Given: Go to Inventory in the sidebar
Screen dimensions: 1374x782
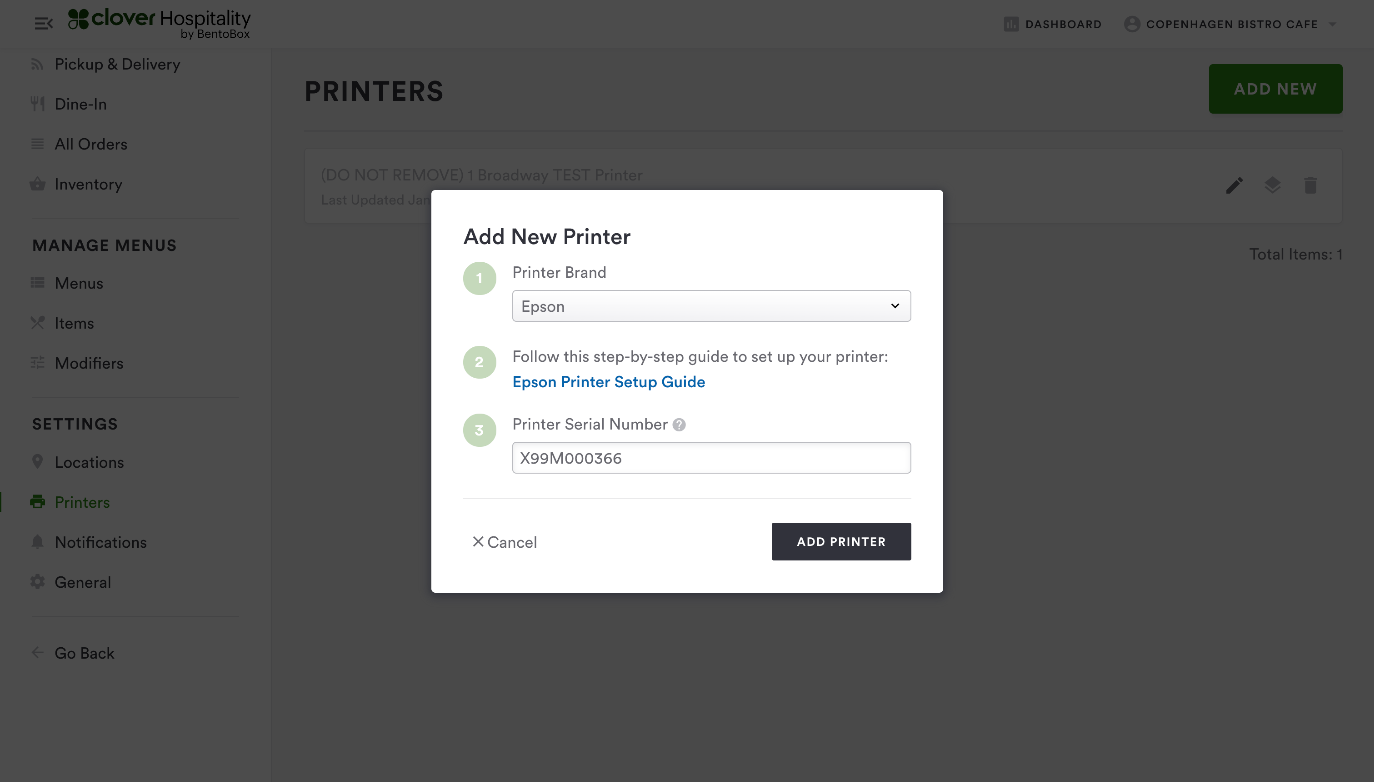Looking at the screenshot, I should [88, 184].
